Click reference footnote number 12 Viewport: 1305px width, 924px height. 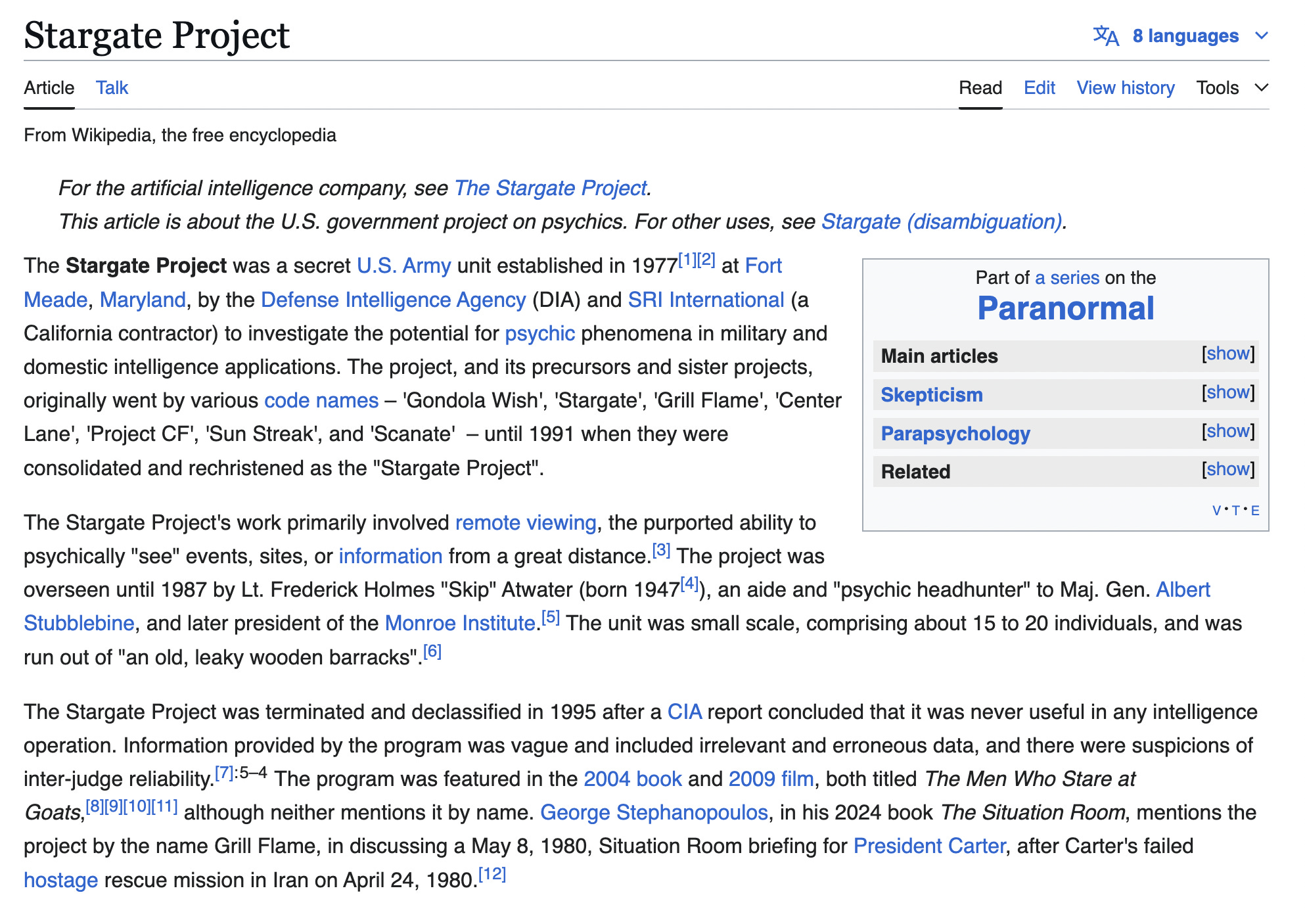click(x=492, y=875)
